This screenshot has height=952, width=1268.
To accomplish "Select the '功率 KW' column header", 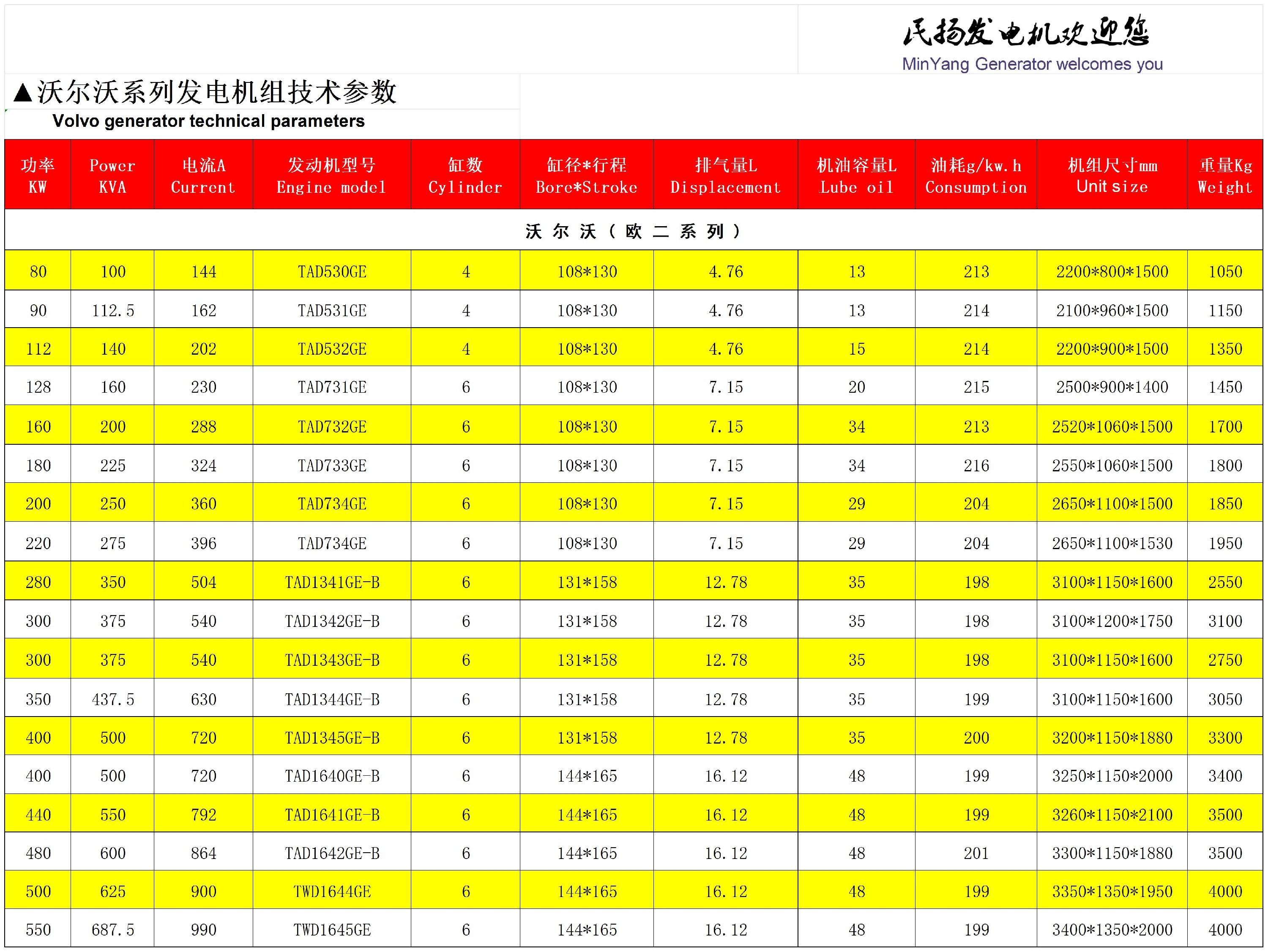I will (x=38, y=174).
